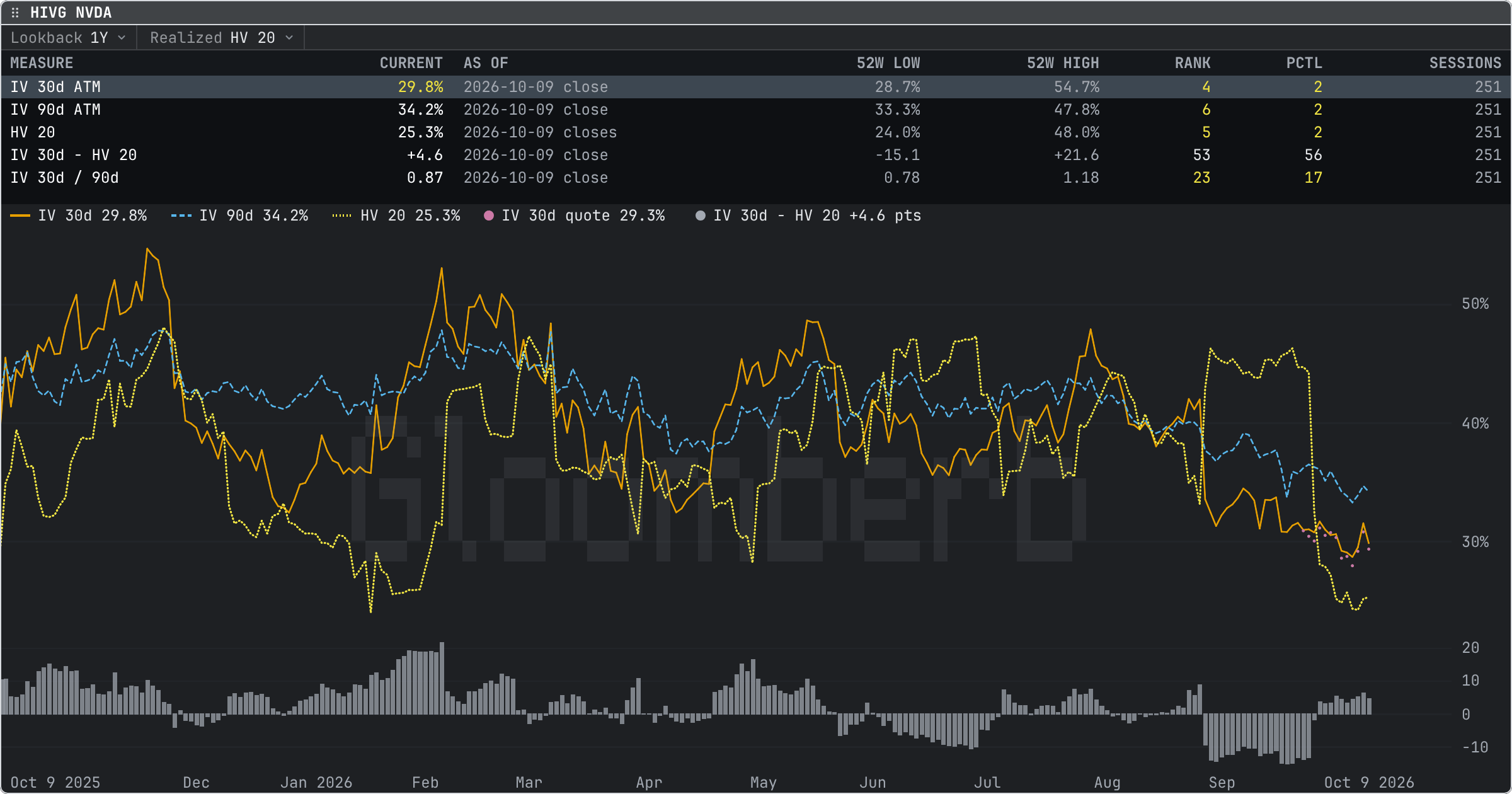Sort by the CURRENT column header
Image resolution: width=1512 pixels, height=794 pixels.
(411, 63)
